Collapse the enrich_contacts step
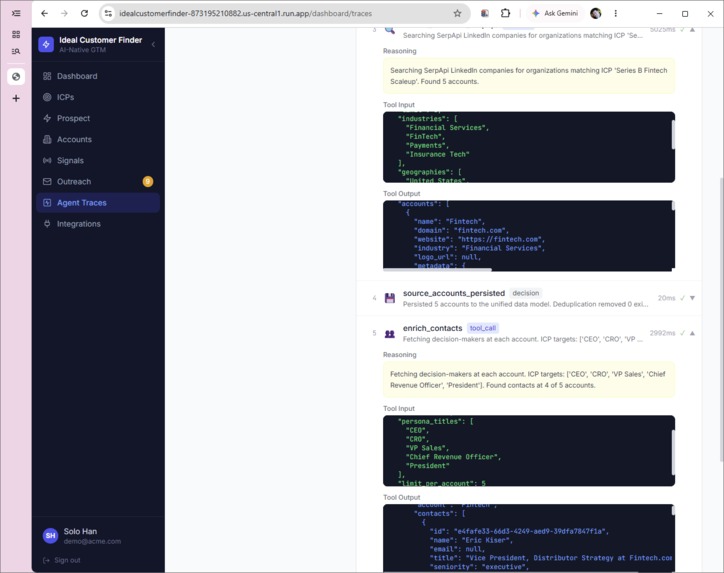 point(692,333)
